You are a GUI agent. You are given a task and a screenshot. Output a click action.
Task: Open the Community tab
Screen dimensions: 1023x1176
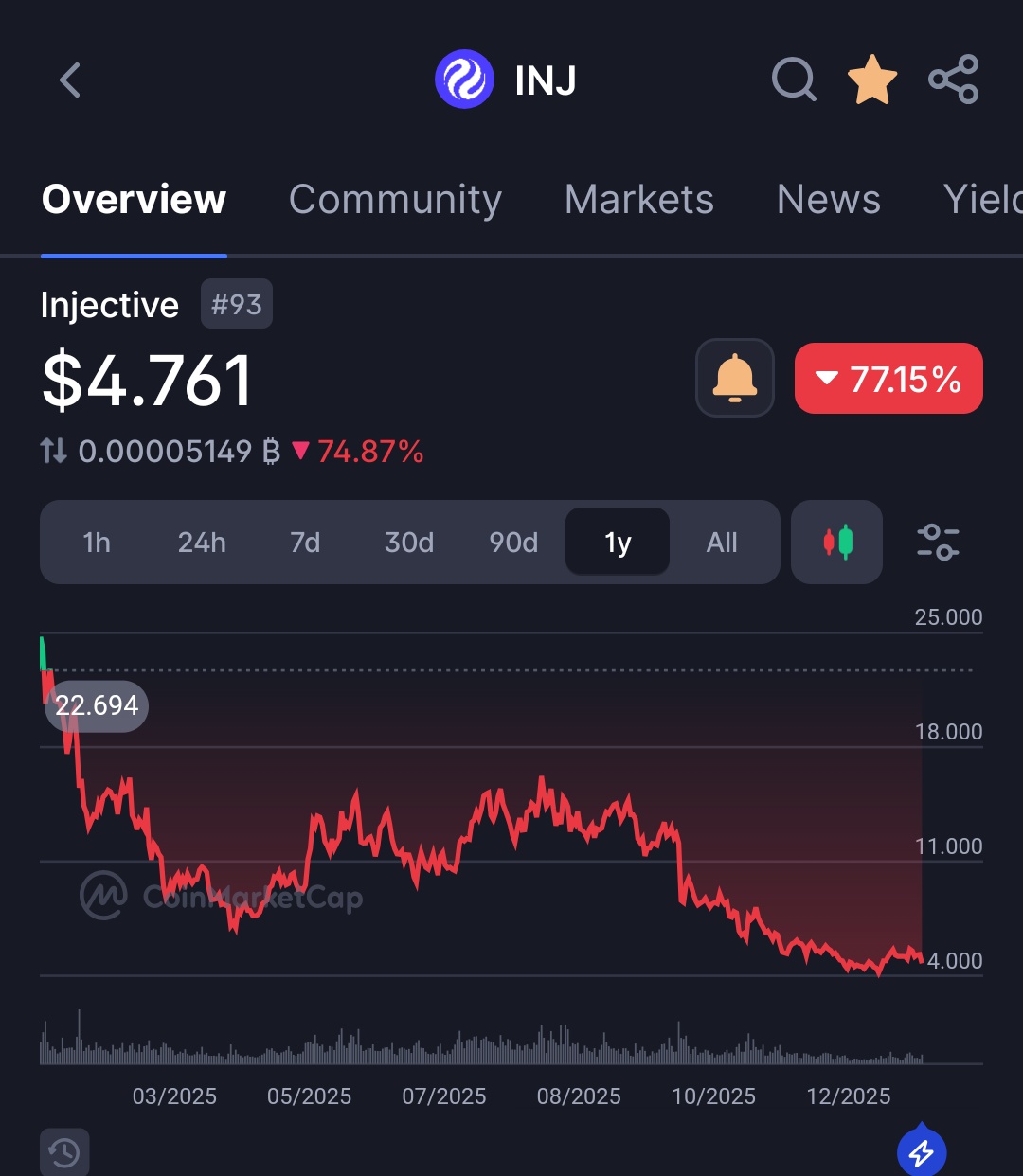[395, 200]
